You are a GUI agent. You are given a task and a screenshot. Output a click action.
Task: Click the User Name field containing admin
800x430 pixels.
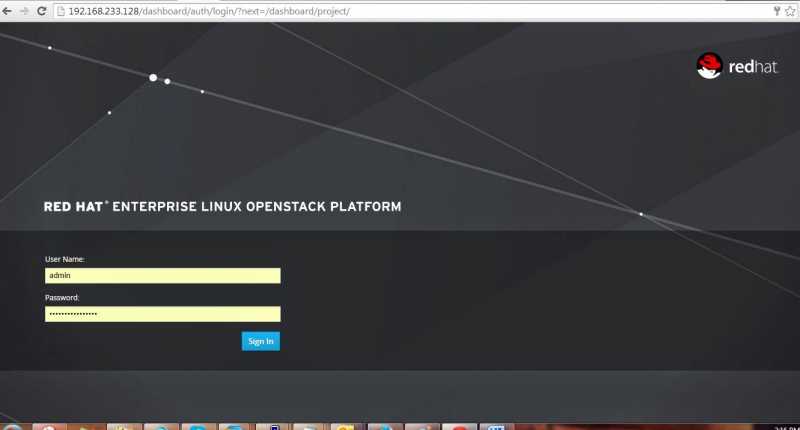click(163, 275)
